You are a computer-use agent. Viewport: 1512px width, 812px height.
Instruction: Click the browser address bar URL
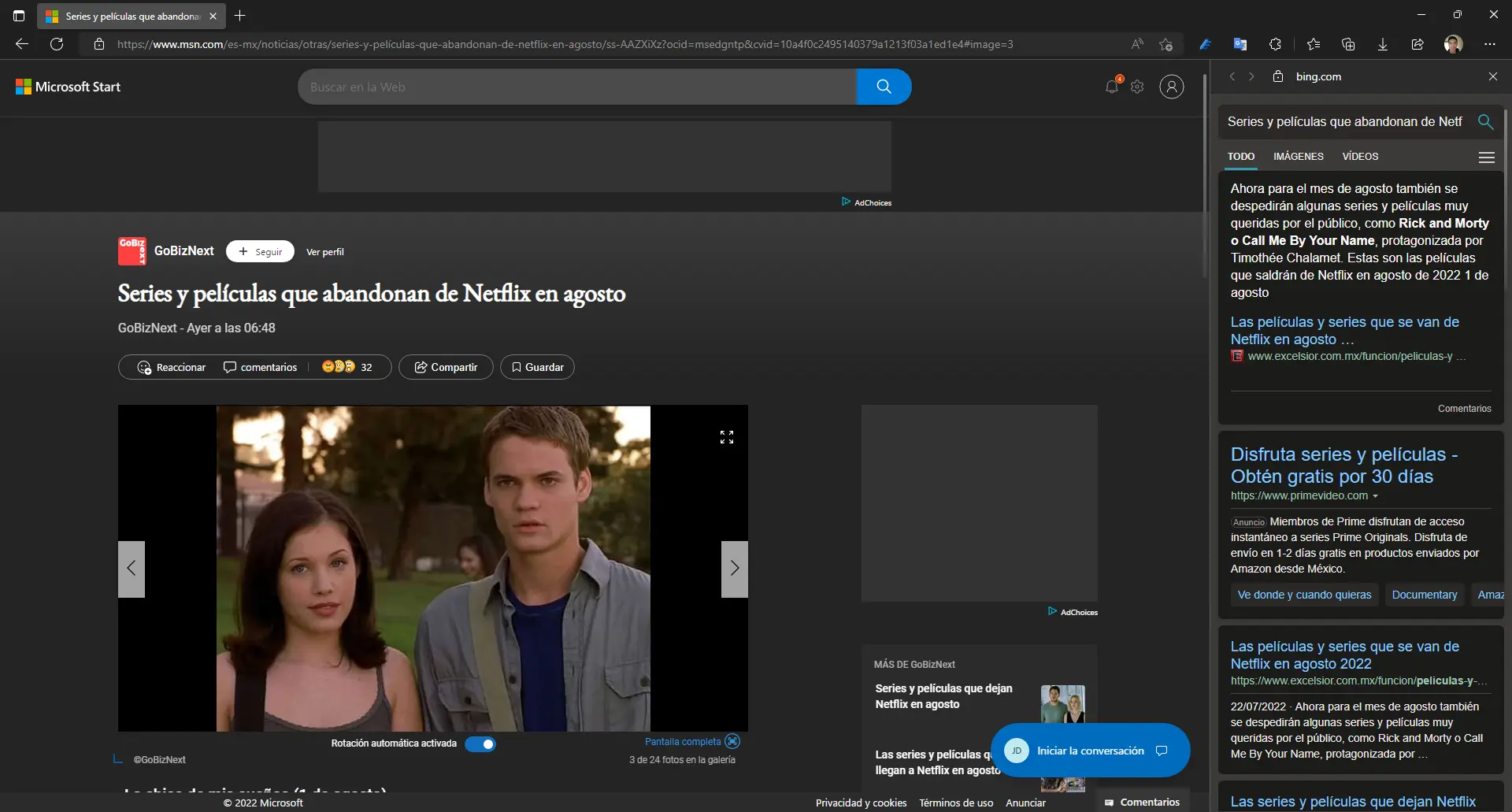pos(565,44)
